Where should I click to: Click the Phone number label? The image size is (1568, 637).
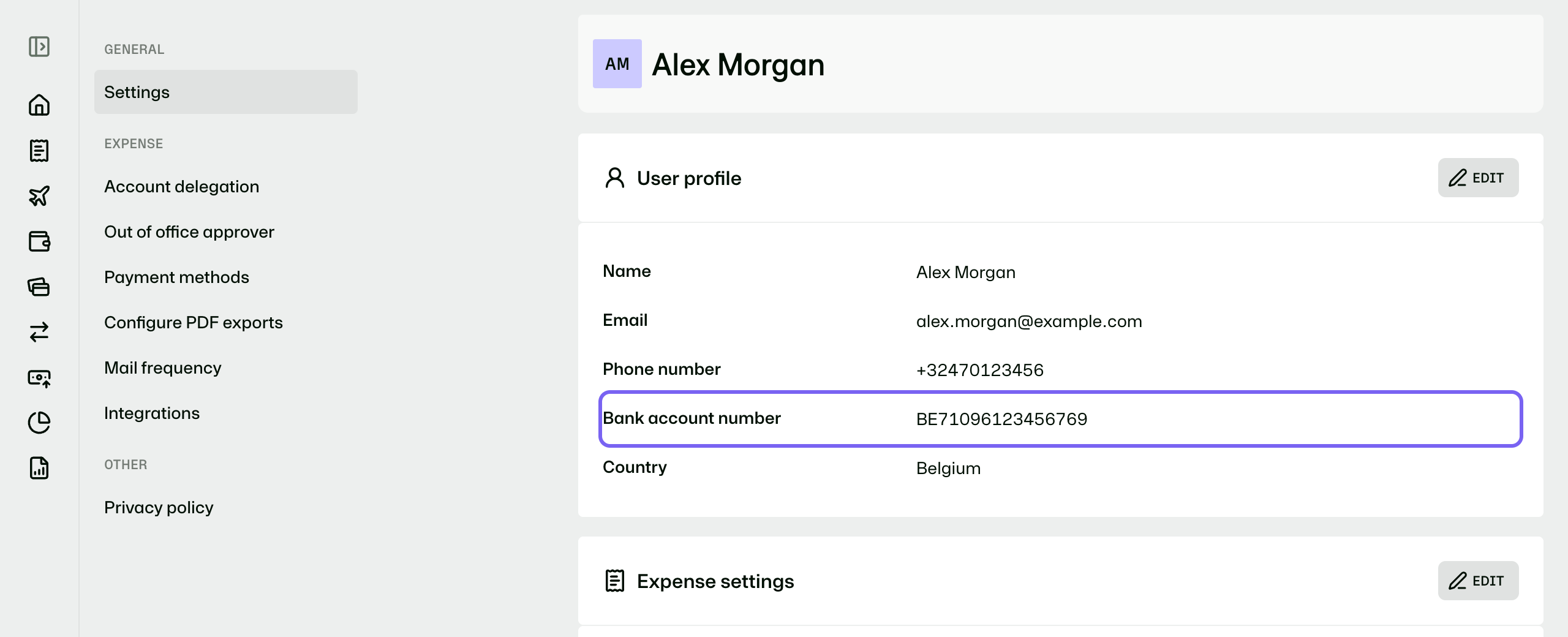(661, 369)
